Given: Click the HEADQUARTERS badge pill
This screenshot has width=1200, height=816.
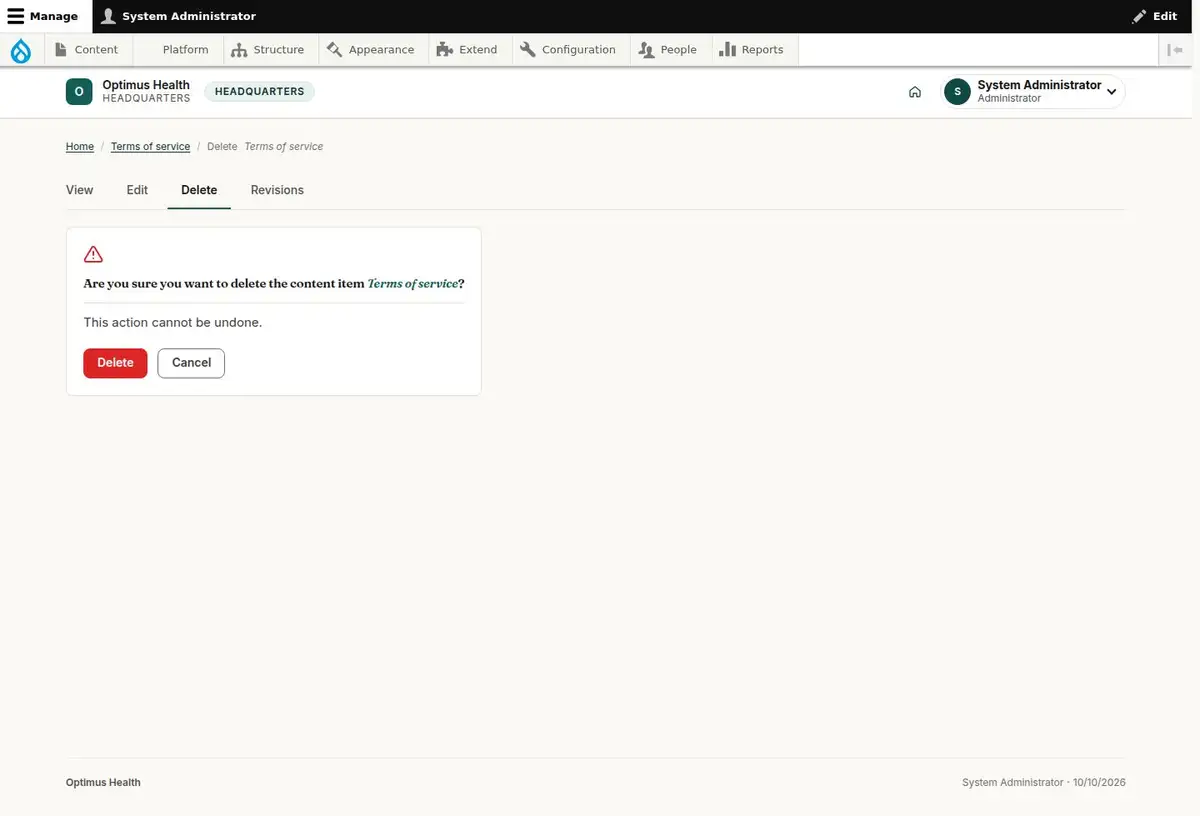Looking at the screenshot, I should 259,91.
